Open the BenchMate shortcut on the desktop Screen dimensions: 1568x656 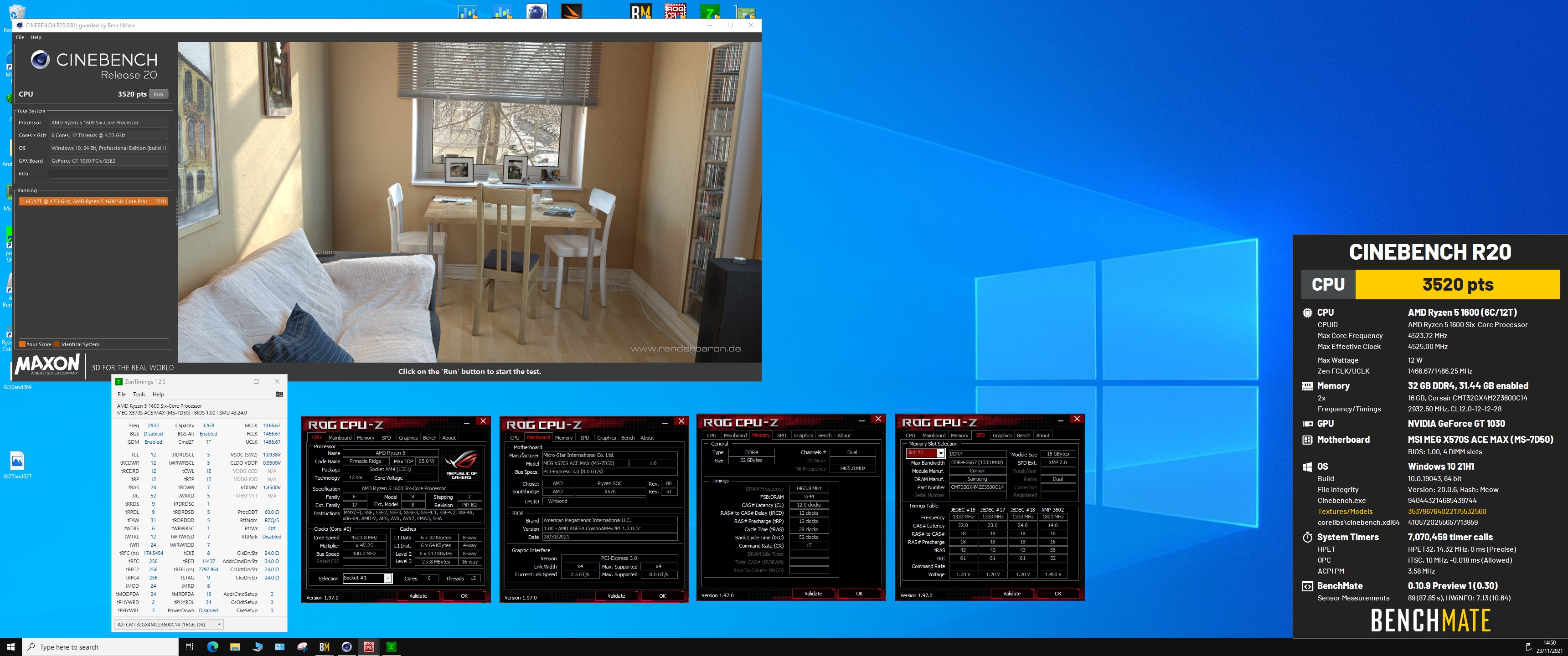(641, 11)
